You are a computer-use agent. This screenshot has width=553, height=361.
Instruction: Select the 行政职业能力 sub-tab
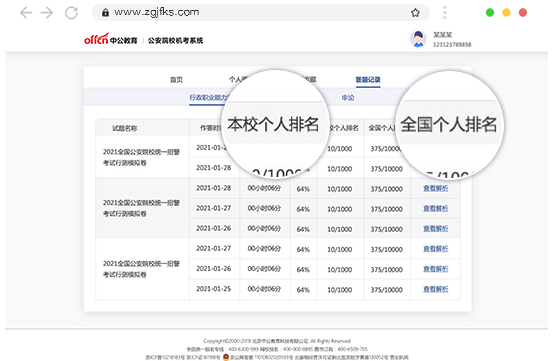[x=209, y=98]
